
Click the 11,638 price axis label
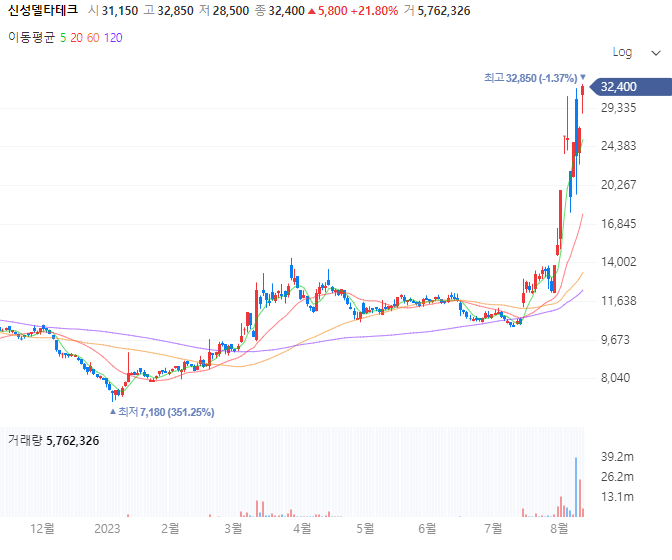coord(618,301)
